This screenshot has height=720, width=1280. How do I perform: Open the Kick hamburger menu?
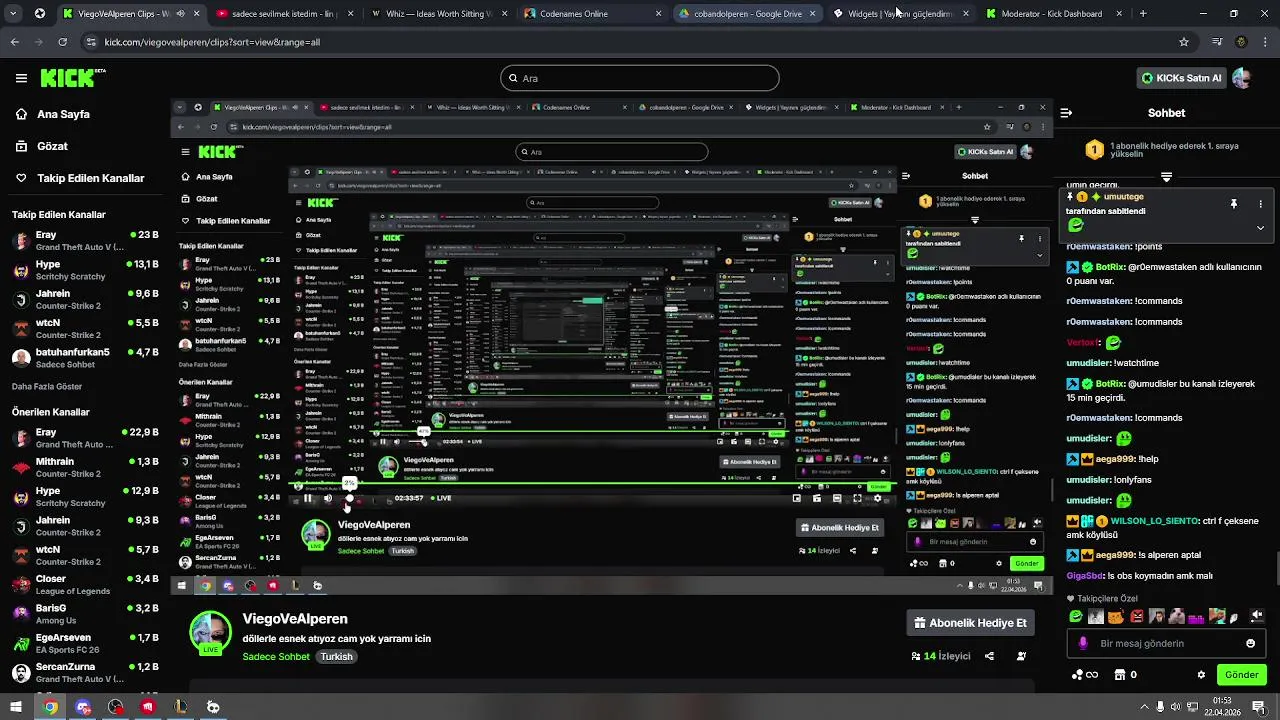(21, 78)
